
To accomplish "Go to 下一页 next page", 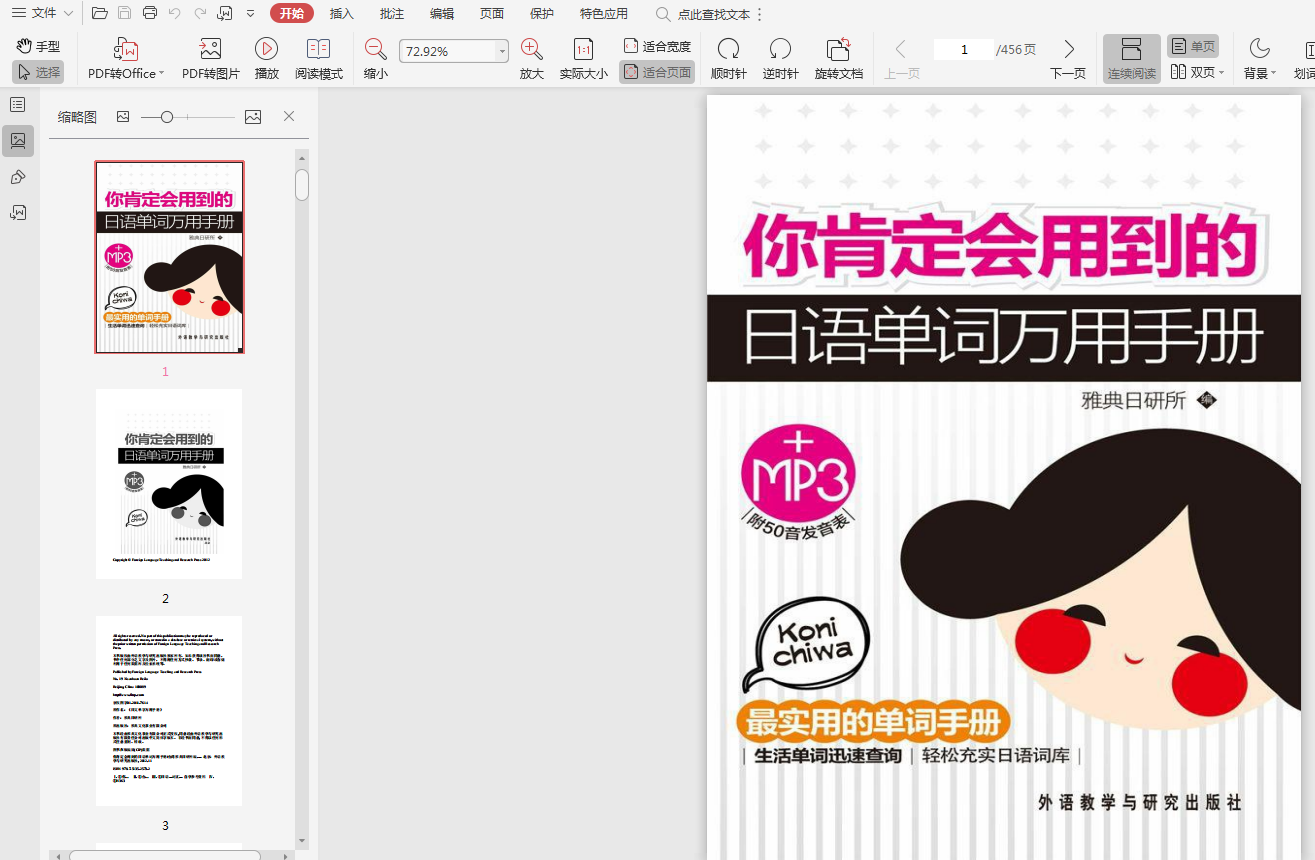I will (x=1068, y=59).
